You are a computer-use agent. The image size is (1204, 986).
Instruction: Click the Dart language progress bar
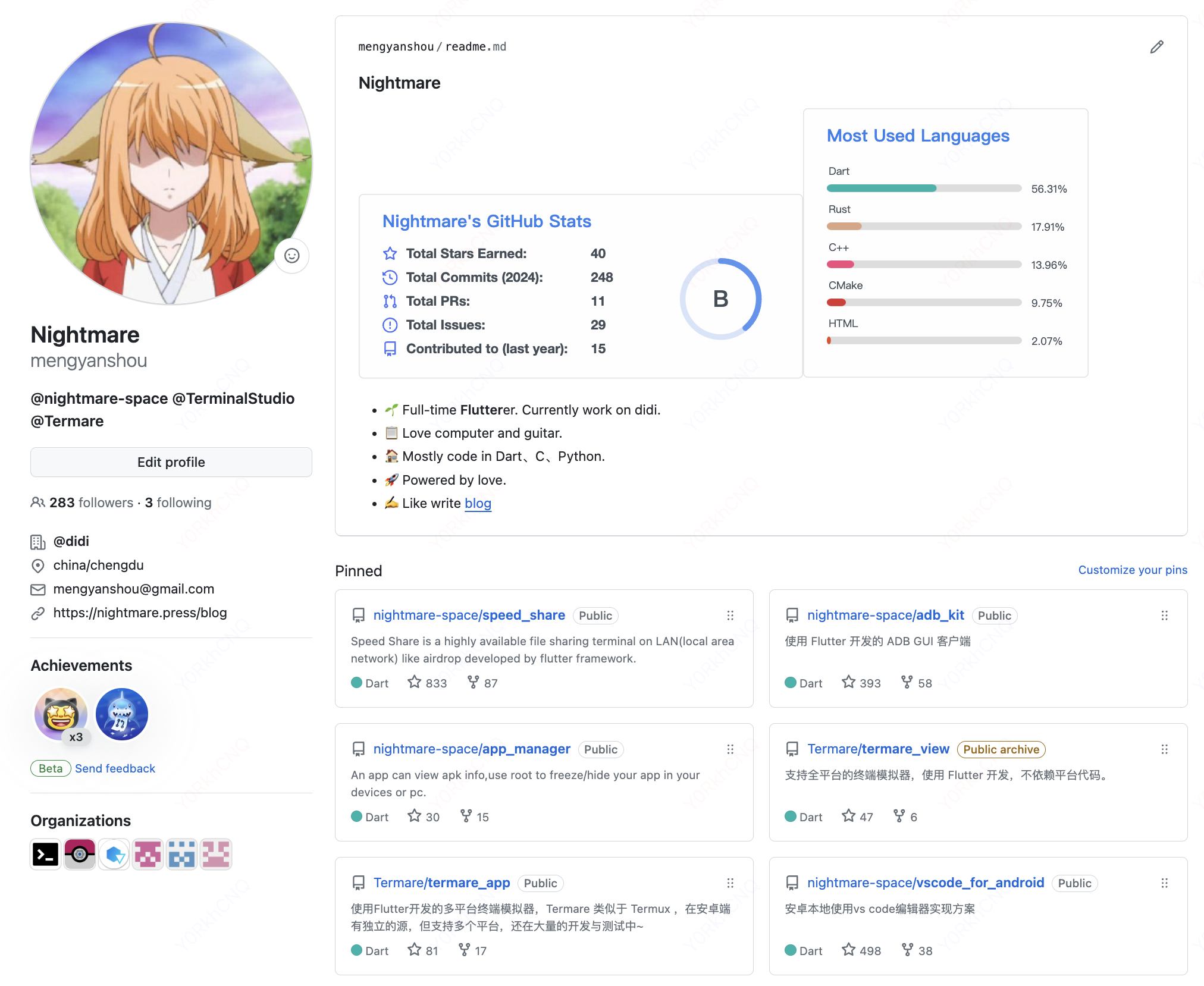[x=923, y=189]
